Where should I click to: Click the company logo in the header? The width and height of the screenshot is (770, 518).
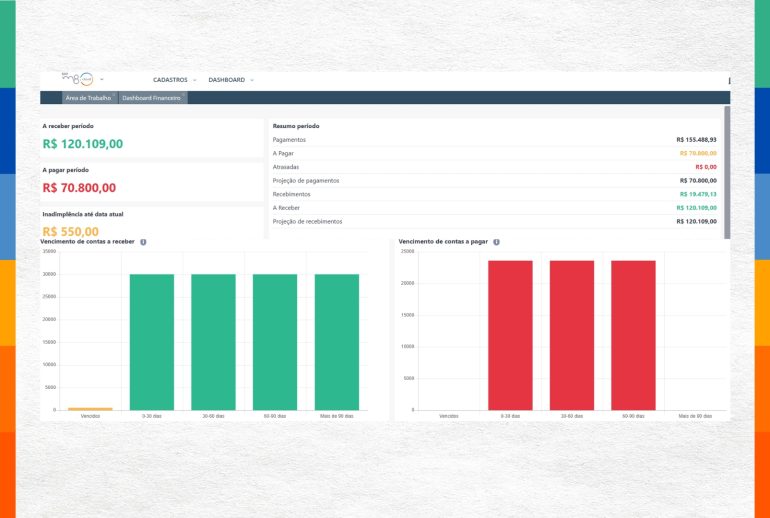tap(78, 79)
